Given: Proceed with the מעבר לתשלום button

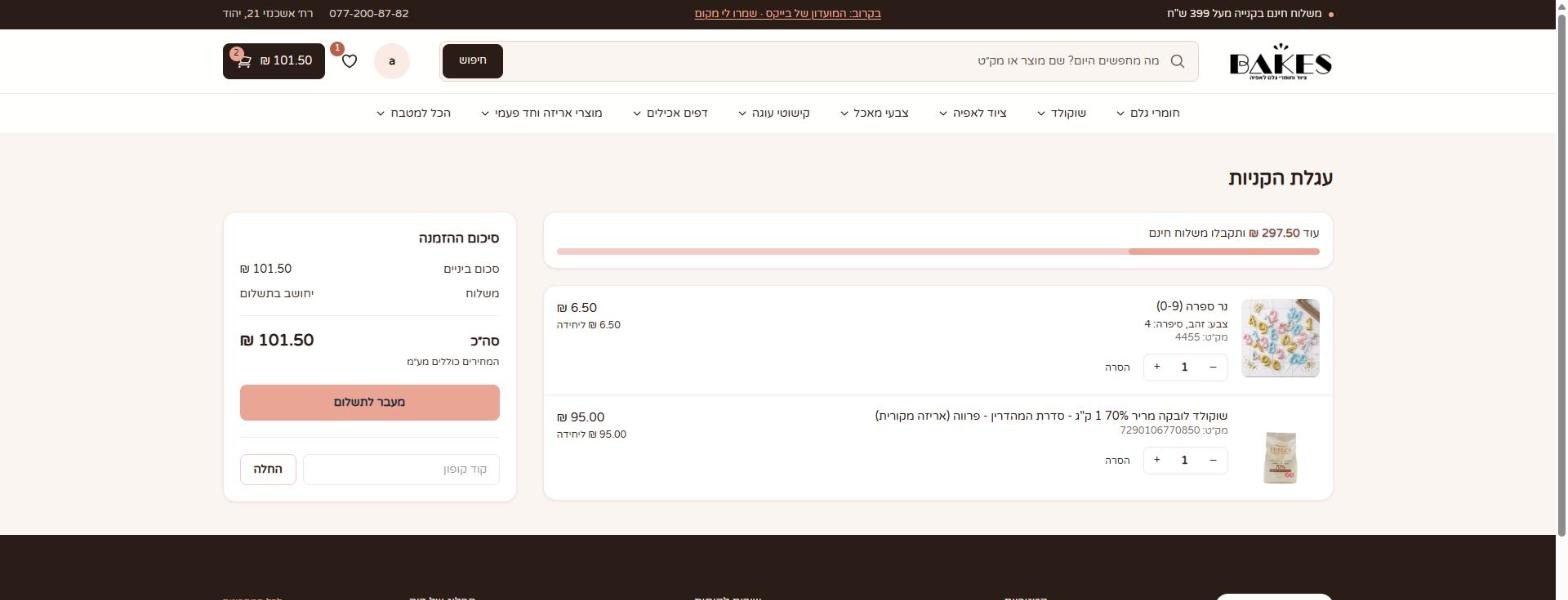Looking at the screenshot, I should point(370,402).
